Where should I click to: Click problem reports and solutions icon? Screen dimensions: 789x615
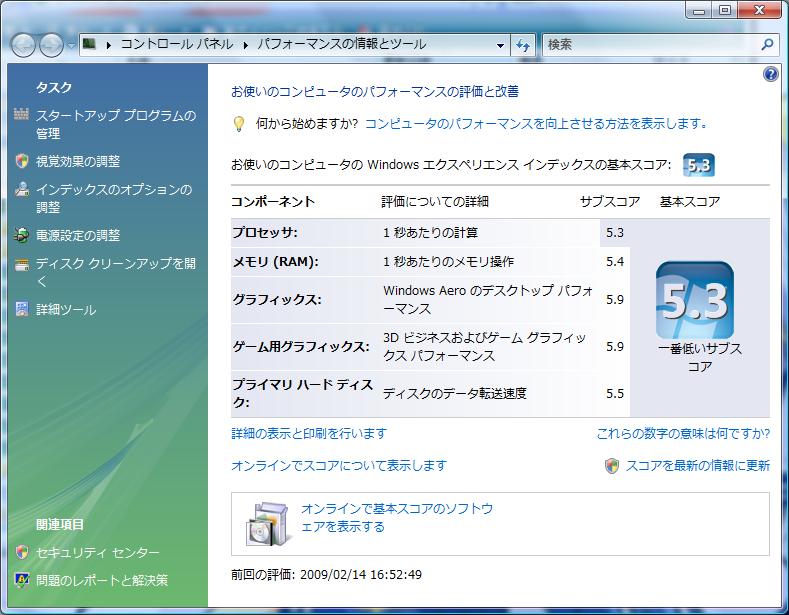22,580
